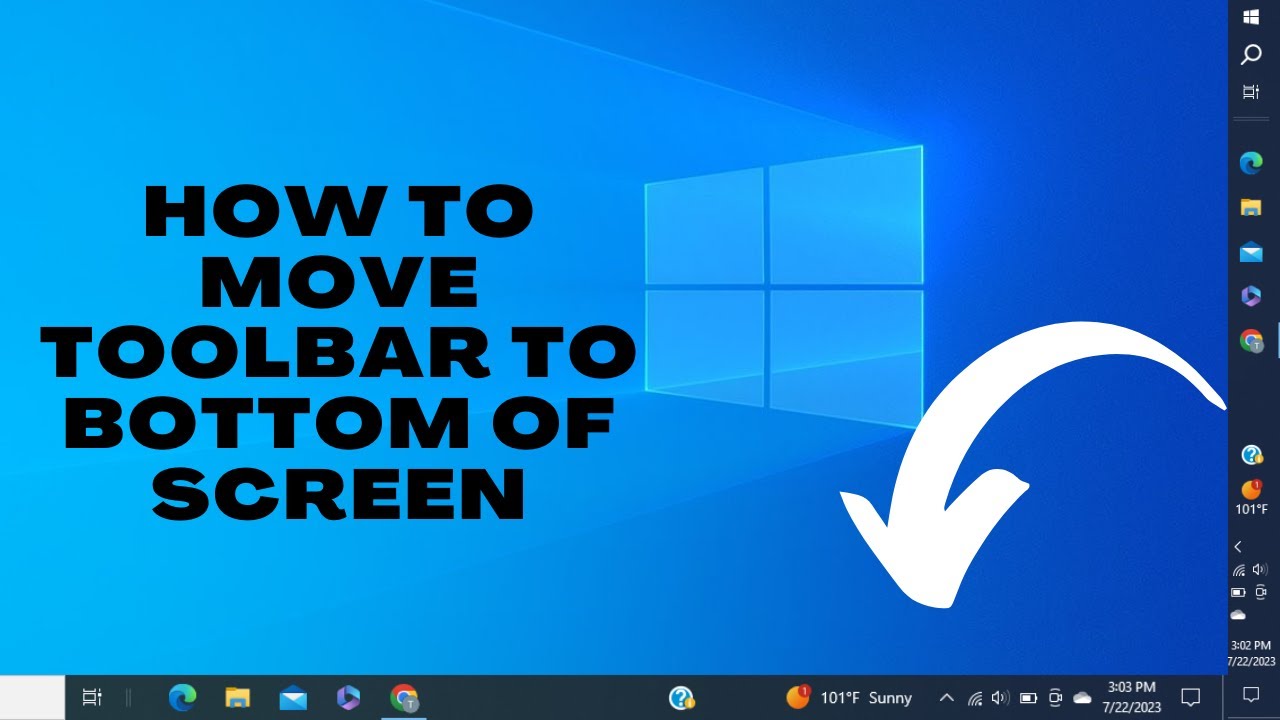
Task: Open Action Center below the 3:02 PM clock
Action: point(1251,694)
